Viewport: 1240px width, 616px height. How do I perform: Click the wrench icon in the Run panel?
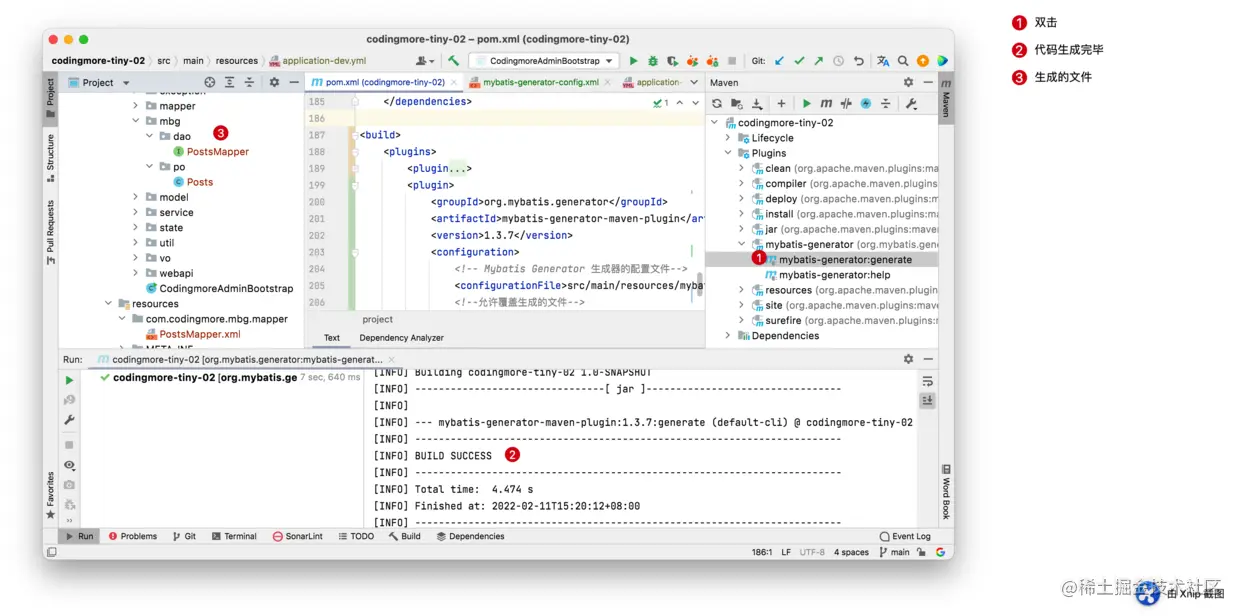click(x=69, y=420)
